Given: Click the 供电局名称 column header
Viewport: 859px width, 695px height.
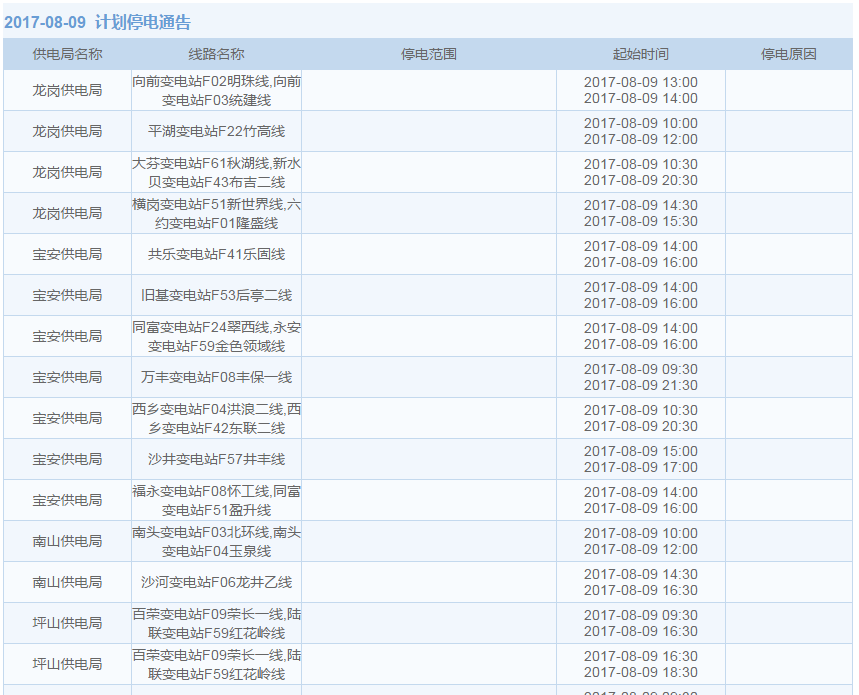Looking at the screenshot, I should point(67,54).
